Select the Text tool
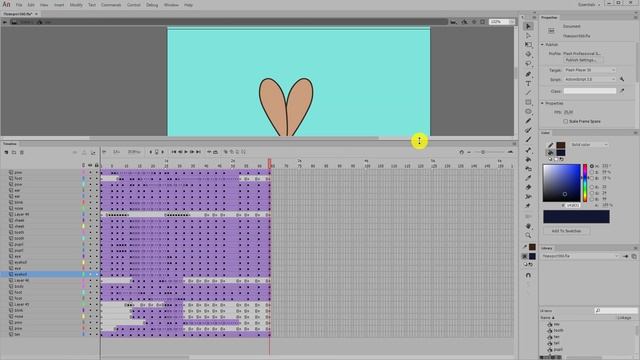This screenshot has width=640, height=360. (528, 83)
